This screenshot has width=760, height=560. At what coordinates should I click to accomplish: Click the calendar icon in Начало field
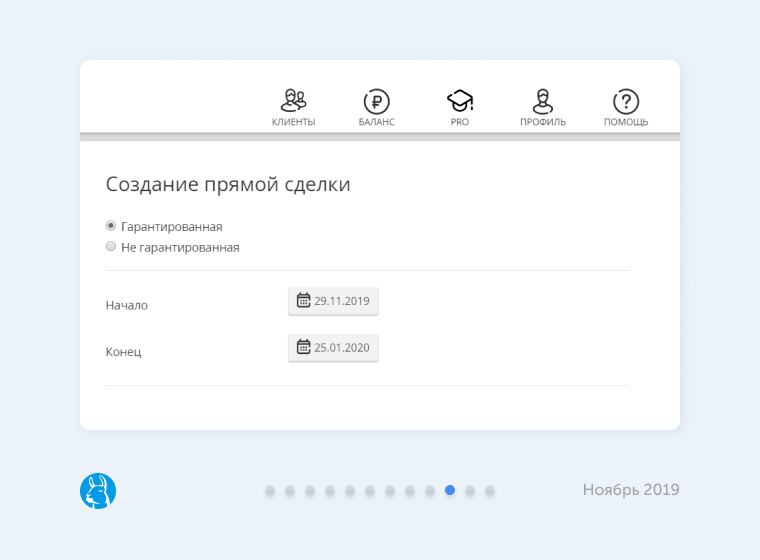[x=303, y=300]
